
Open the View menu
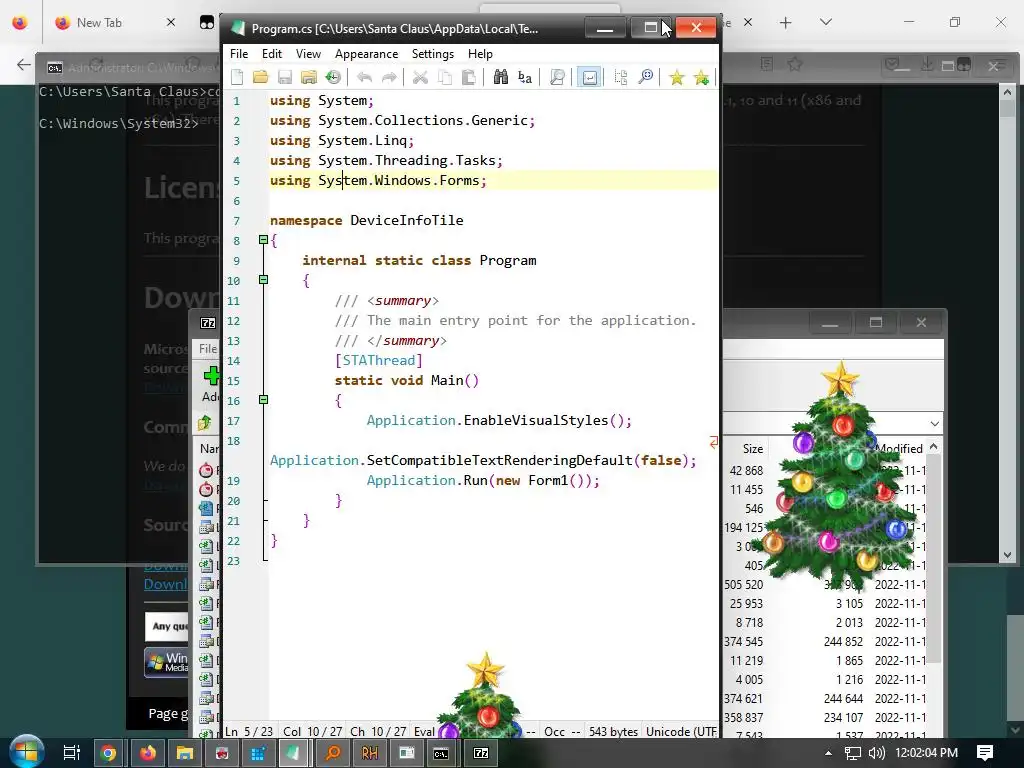click(x=308, y=54)
